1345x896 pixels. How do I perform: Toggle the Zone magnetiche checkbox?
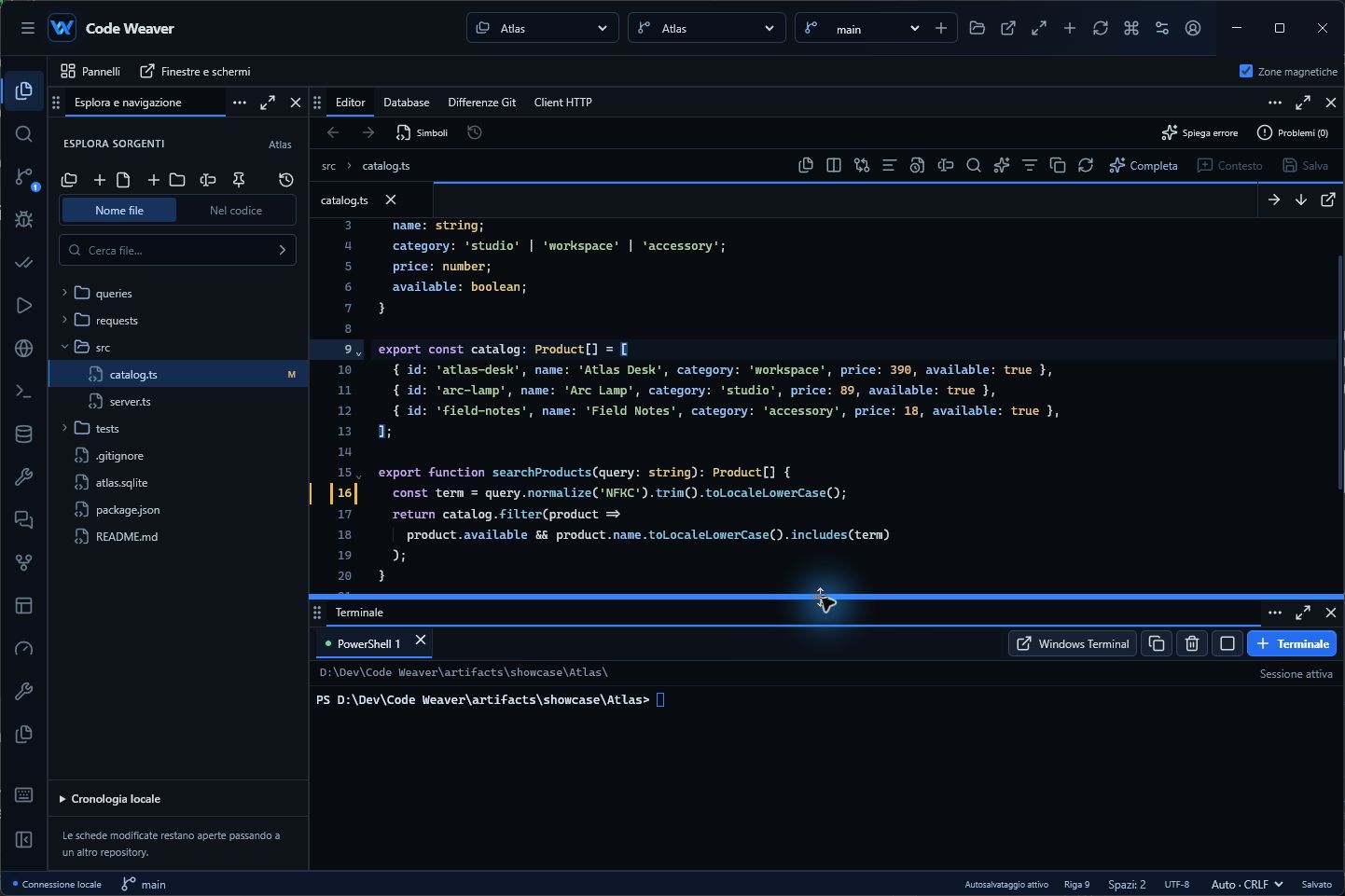pos(1246,71)
